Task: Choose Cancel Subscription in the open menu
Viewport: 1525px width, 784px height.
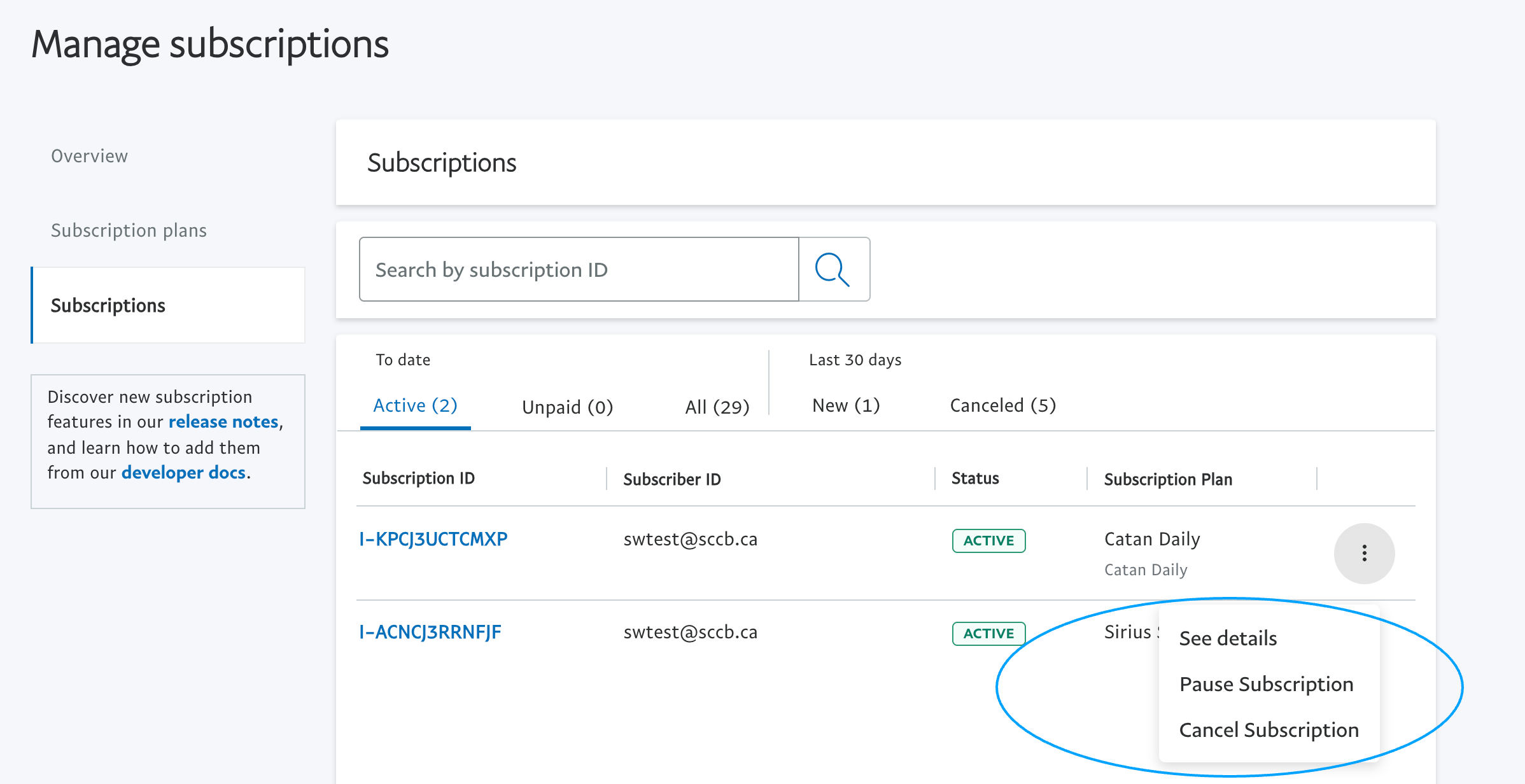Action: point(1269,730)
